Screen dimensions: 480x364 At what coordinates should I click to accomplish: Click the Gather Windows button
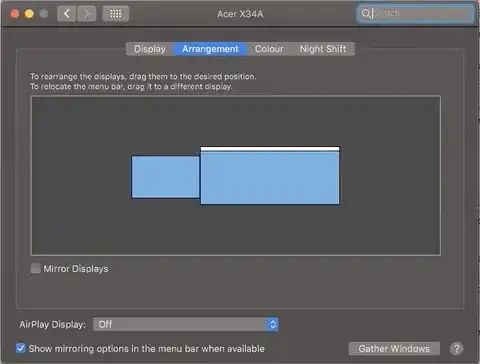point(394,349)
